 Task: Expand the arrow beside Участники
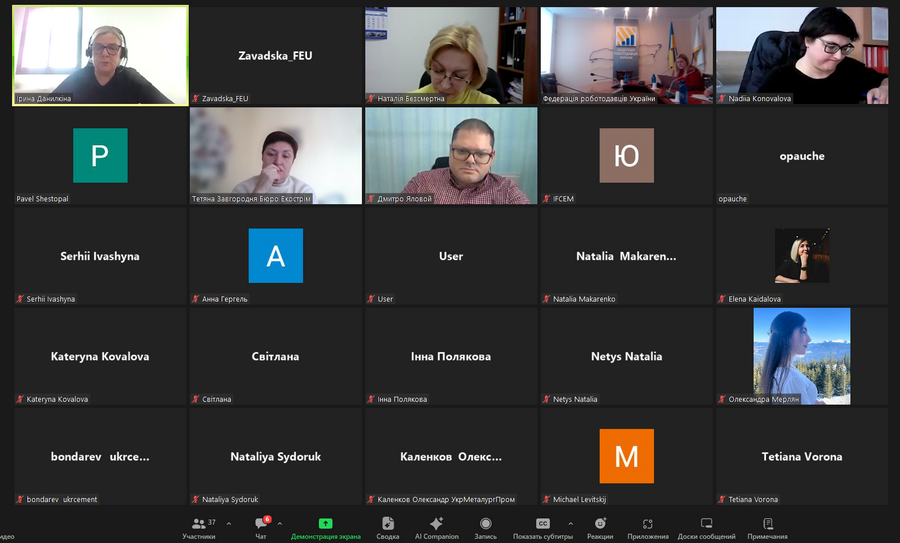pyautogui.click(x=229, y=523)
